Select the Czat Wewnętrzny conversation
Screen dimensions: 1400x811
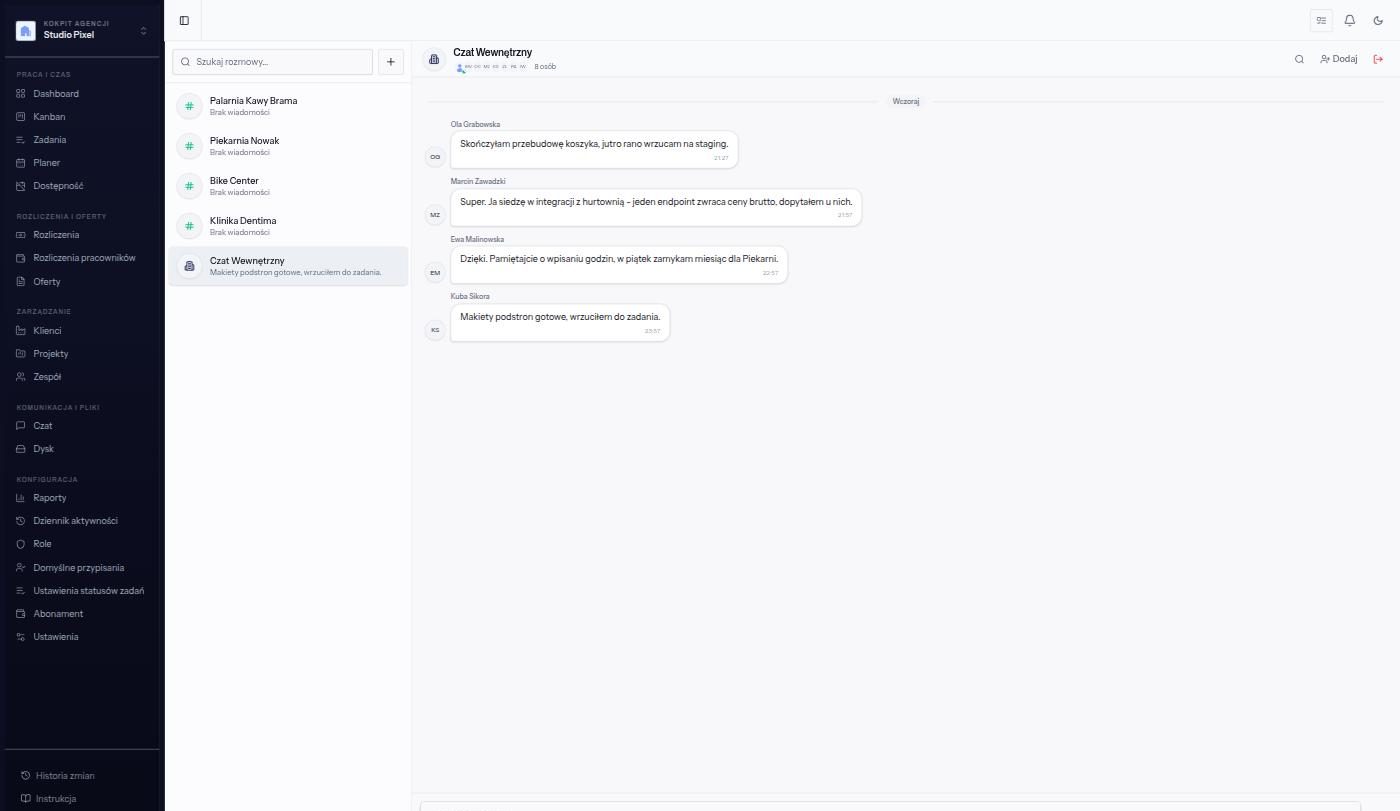tap(288, 266)
